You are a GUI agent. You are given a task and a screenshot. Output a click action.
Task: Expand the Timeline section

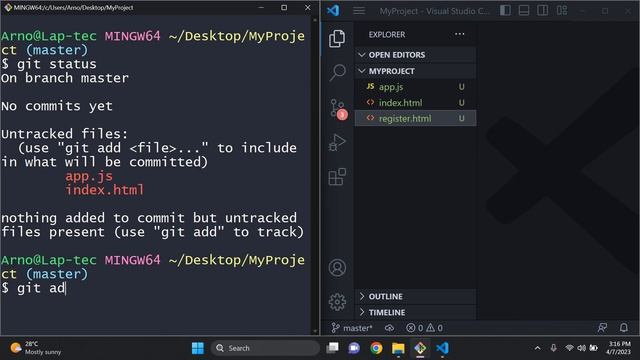tap(415, 312)
